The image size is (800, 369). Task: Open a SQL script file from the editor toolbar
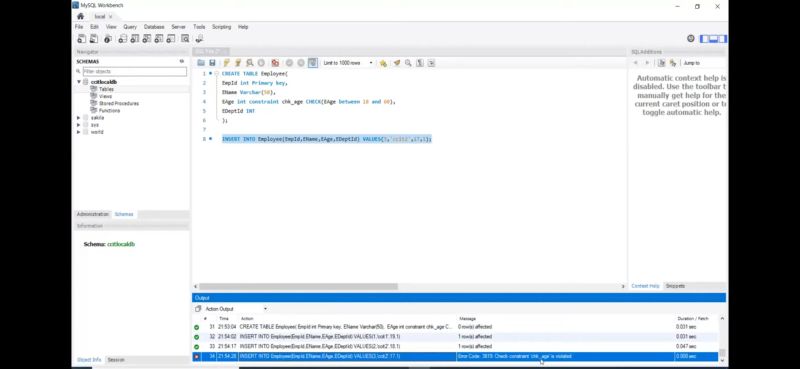[x=201, y=63]
